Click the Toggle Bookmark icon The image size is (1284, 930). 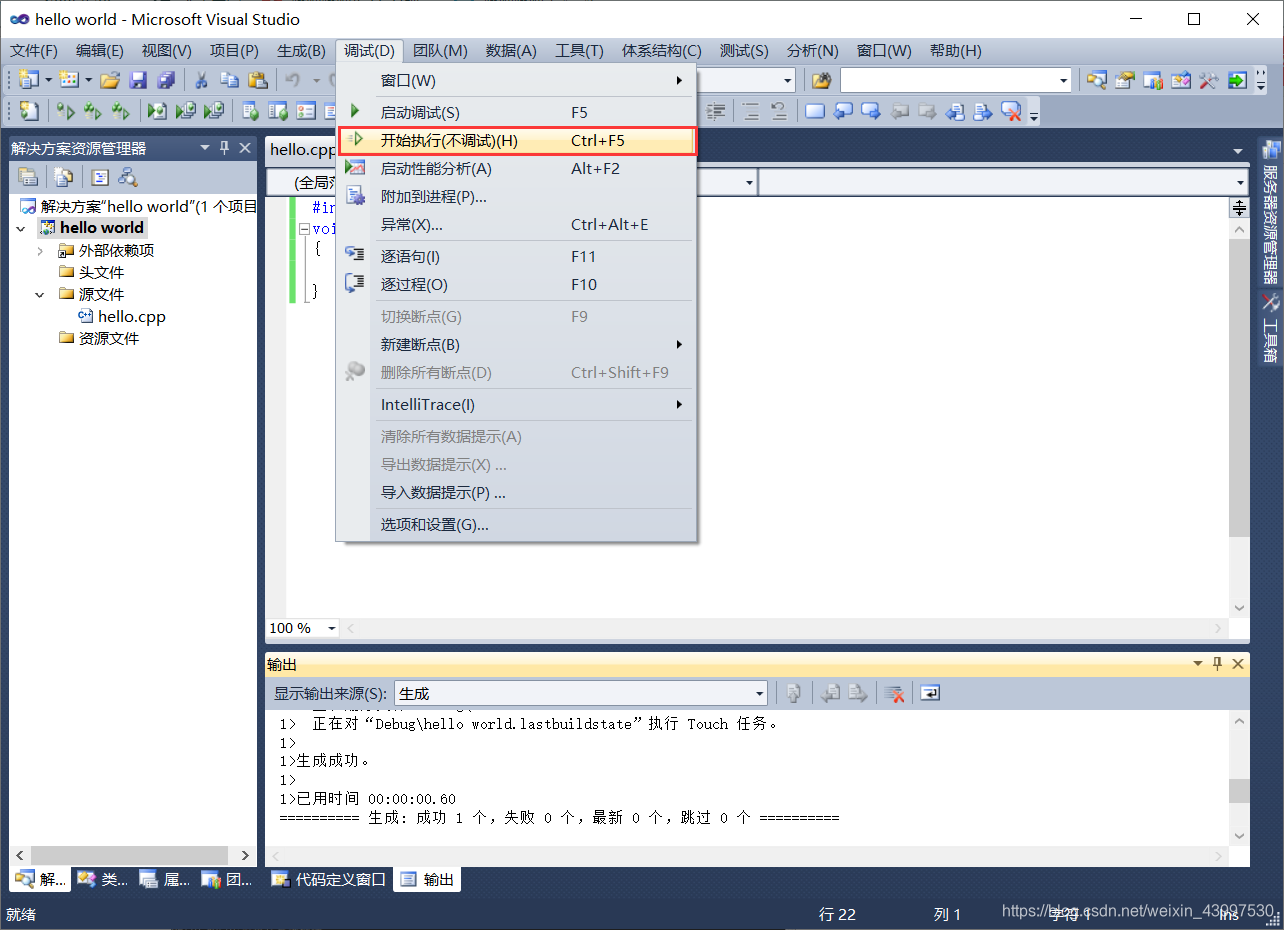point(815,111)
